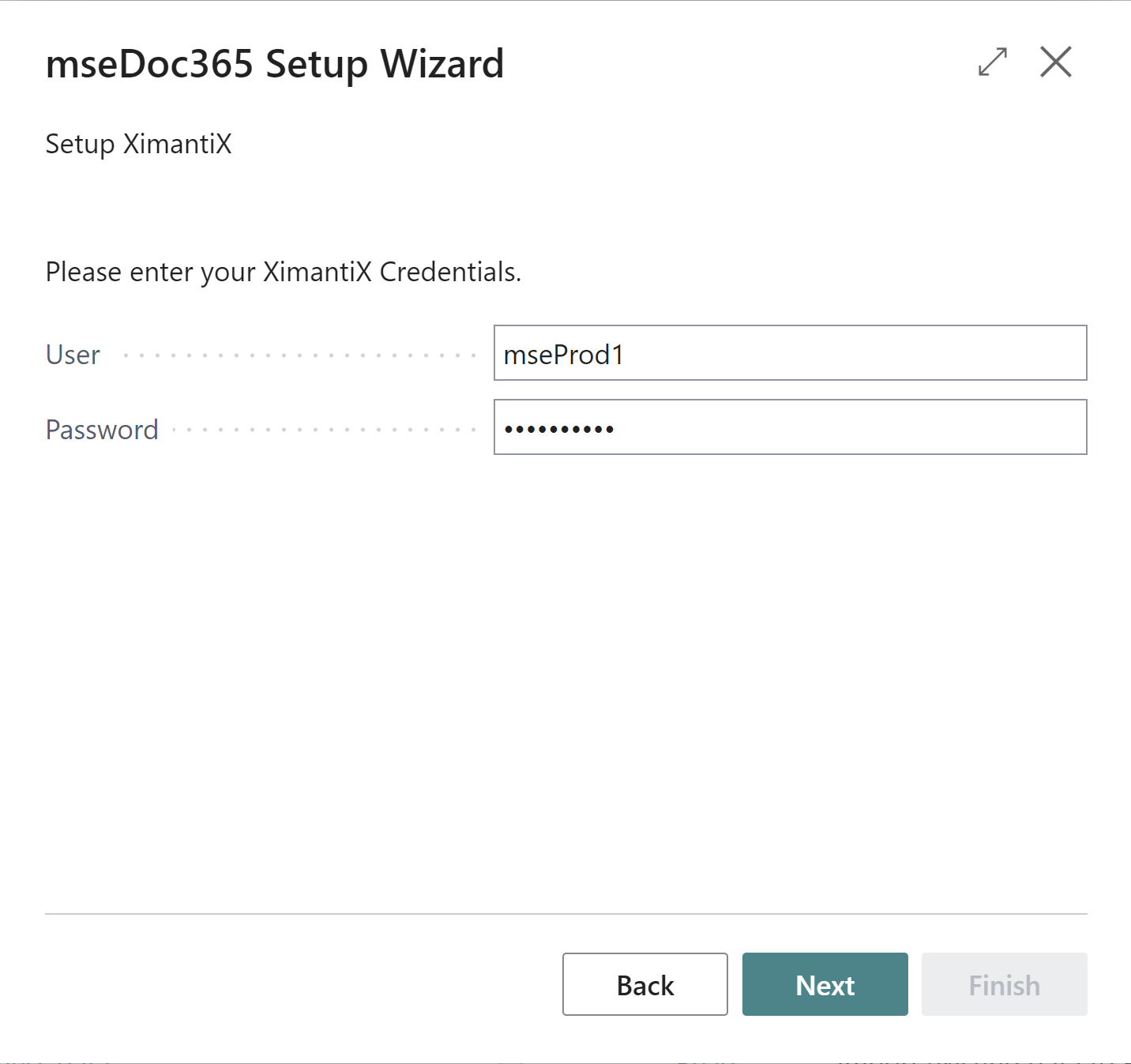
Task: Click the Setup XimantiX subtitle
Action: pyautogui.click(x=138, y=144)
